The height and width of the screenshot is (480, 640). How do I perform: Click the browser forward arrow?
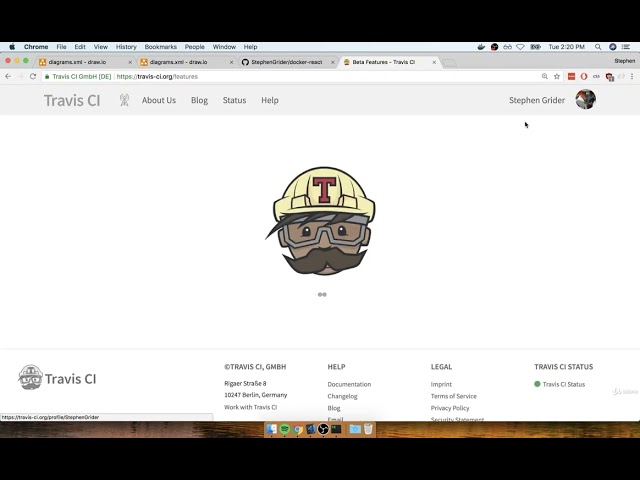click(20, 76)
